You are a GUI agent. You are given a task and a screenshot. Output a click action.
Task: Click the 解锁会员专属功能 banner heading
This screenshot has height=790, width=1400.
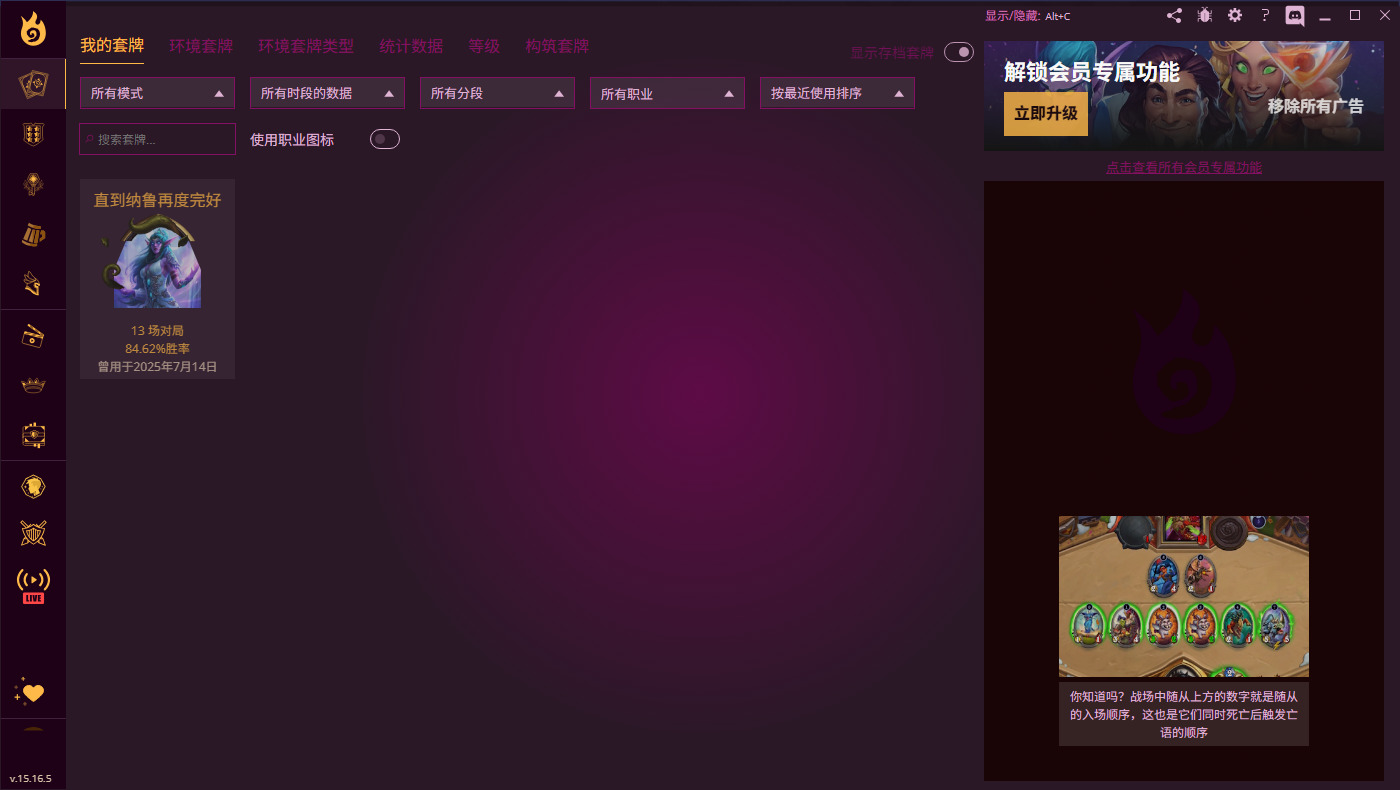pos(1092,71)
